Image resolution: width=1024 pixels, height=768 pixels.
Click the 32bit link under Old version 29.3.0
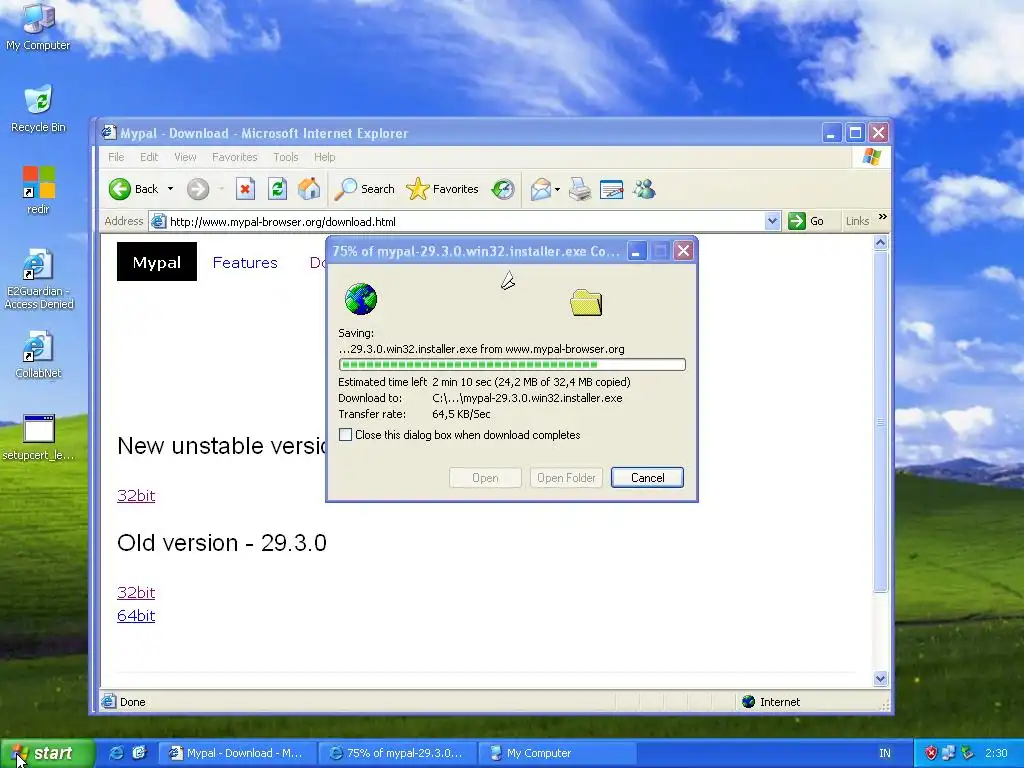136,592
